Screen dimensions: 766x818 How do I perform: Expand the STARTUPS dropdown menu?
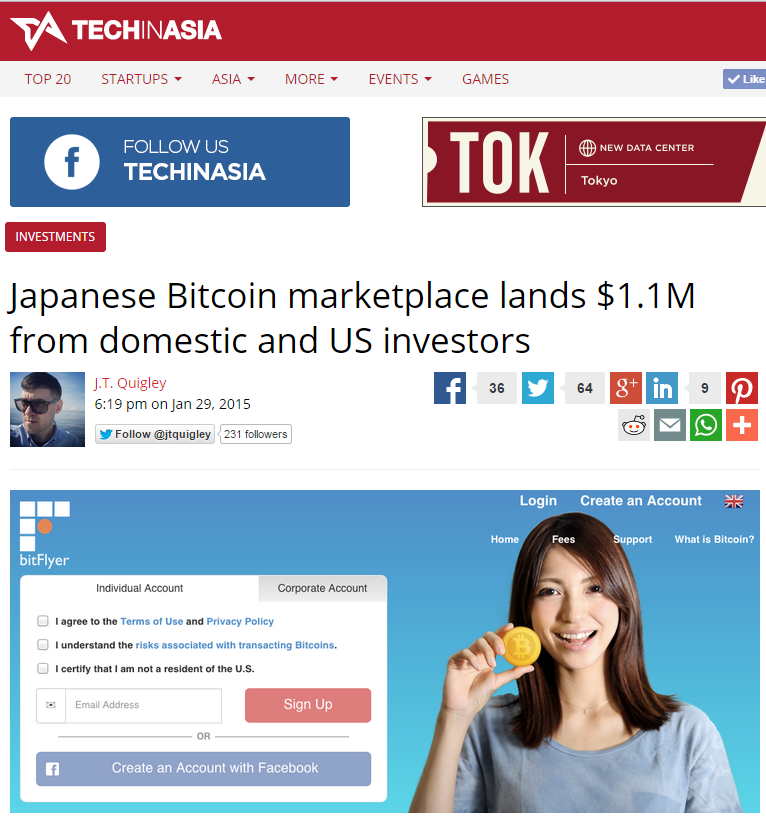click(x=141, y=79)
